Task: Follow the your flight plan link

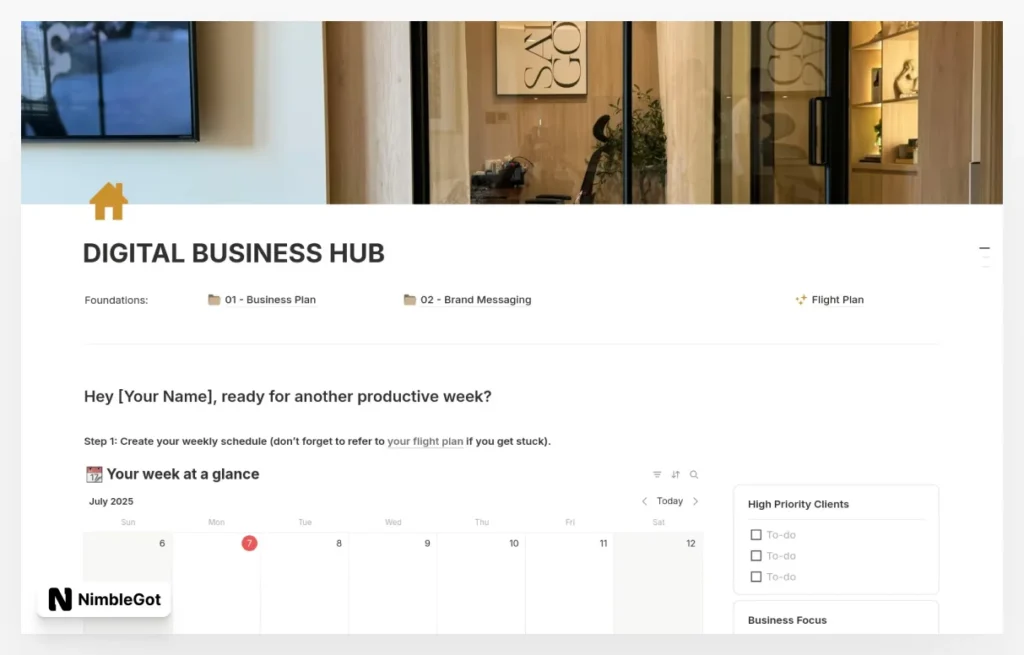Action: [x=425, y=441]
